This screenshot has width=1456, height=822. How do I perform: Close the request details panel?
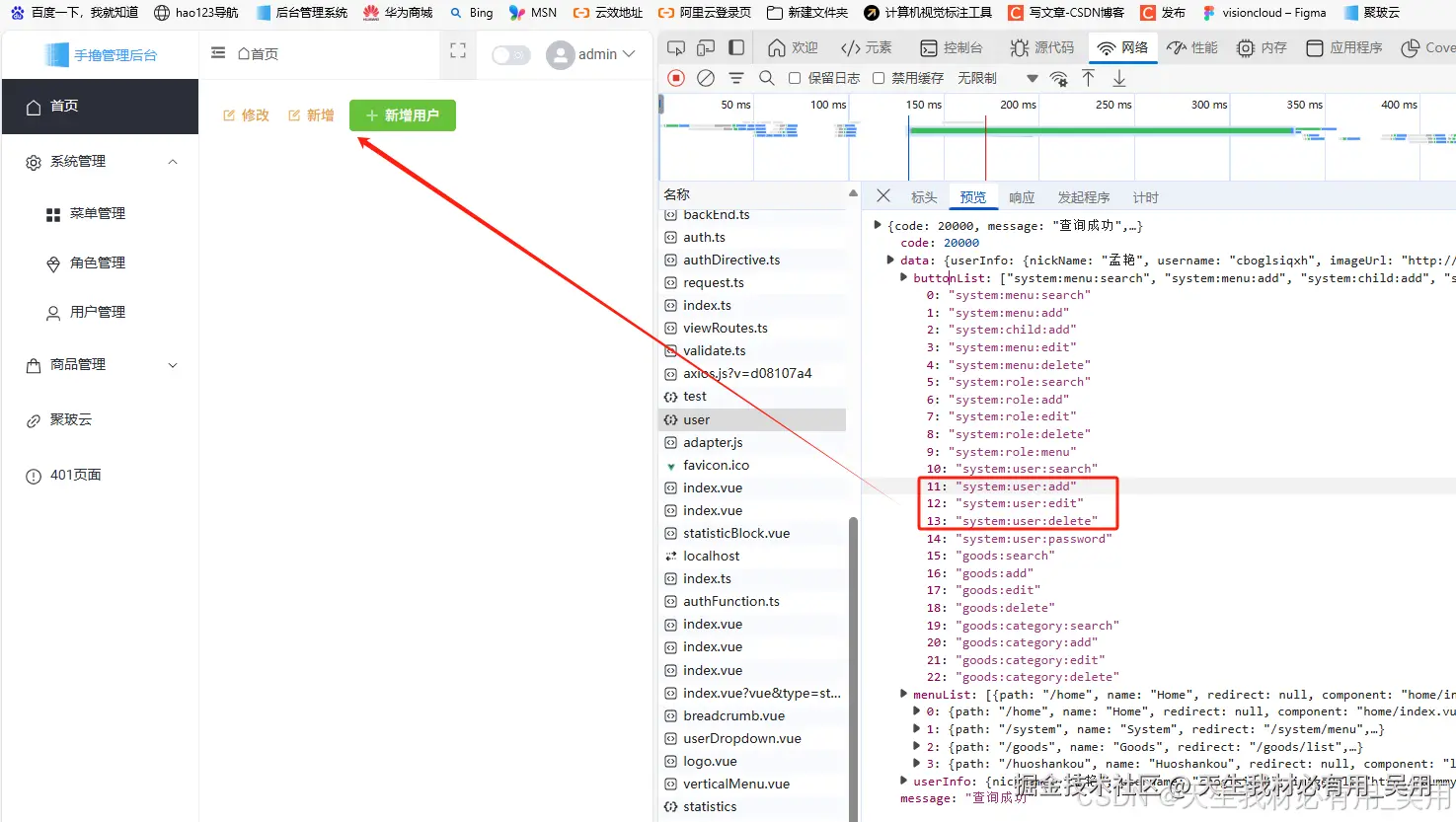(x=883, y=196)
